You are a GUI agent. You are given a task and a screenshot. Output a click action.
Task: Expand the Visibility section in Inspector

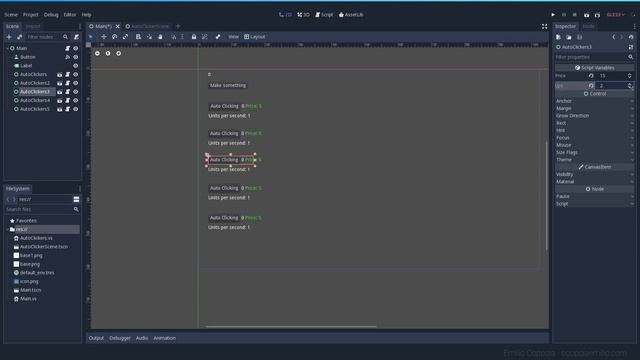click(594, 174)
